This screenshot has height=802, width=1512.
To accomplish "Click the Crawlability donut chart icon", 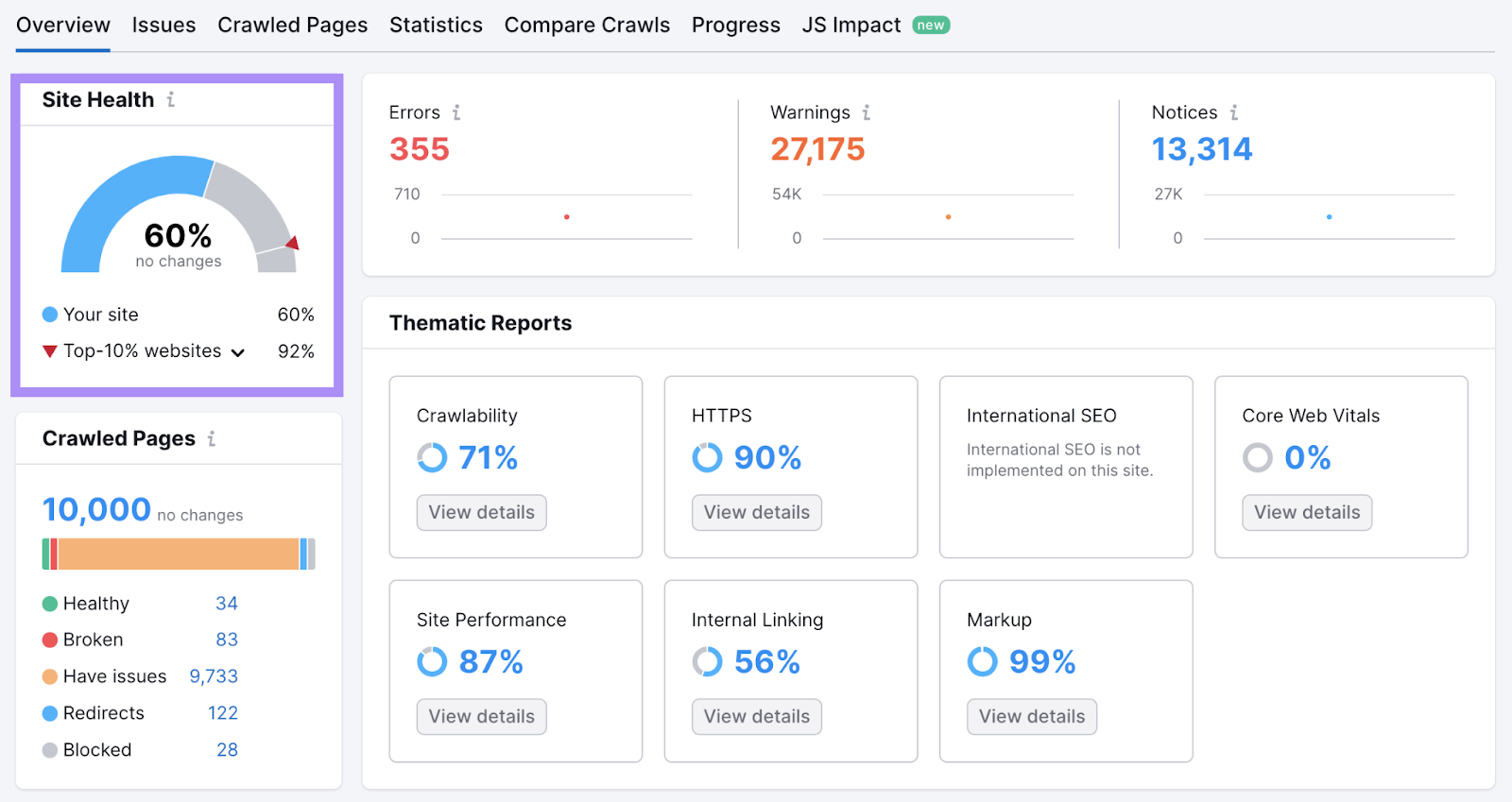I will tap(432, 458).
